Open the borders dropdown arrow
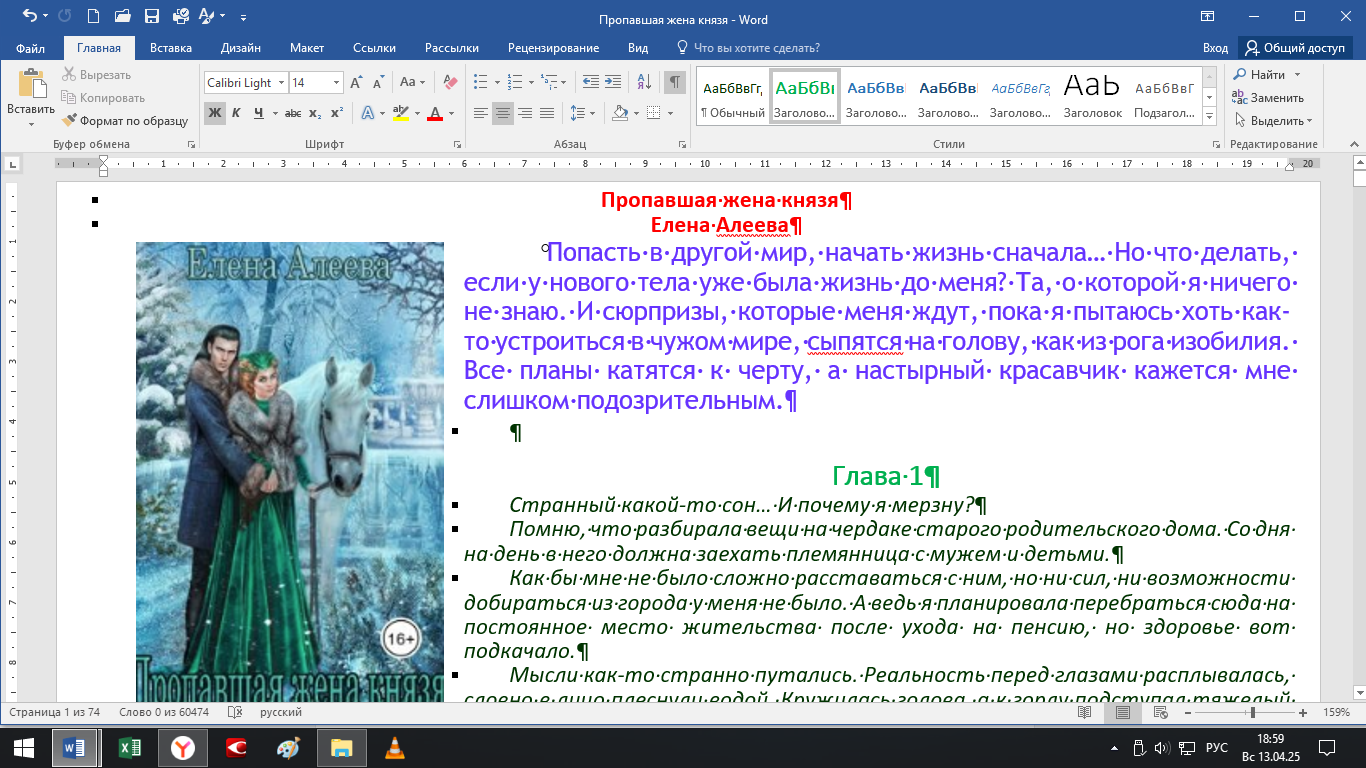 click(x=670, y=113)
